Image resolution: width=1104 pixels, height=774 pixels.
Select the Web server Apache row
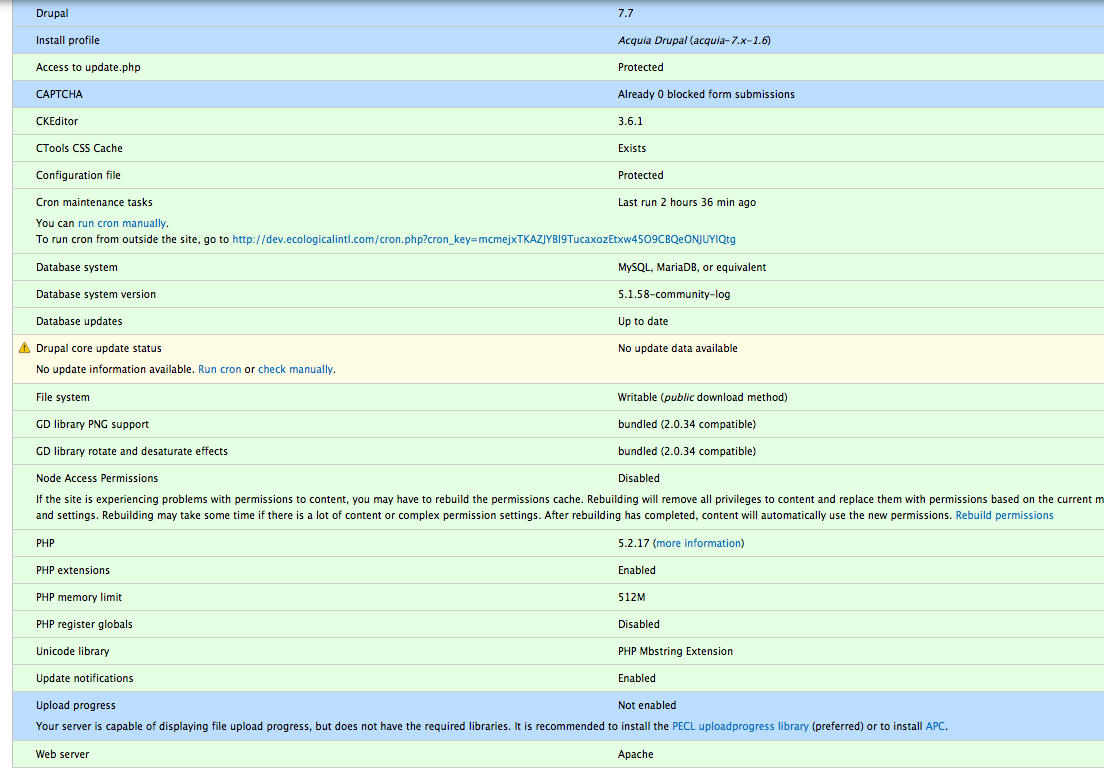pyautogui.click(x=558, y=754)
